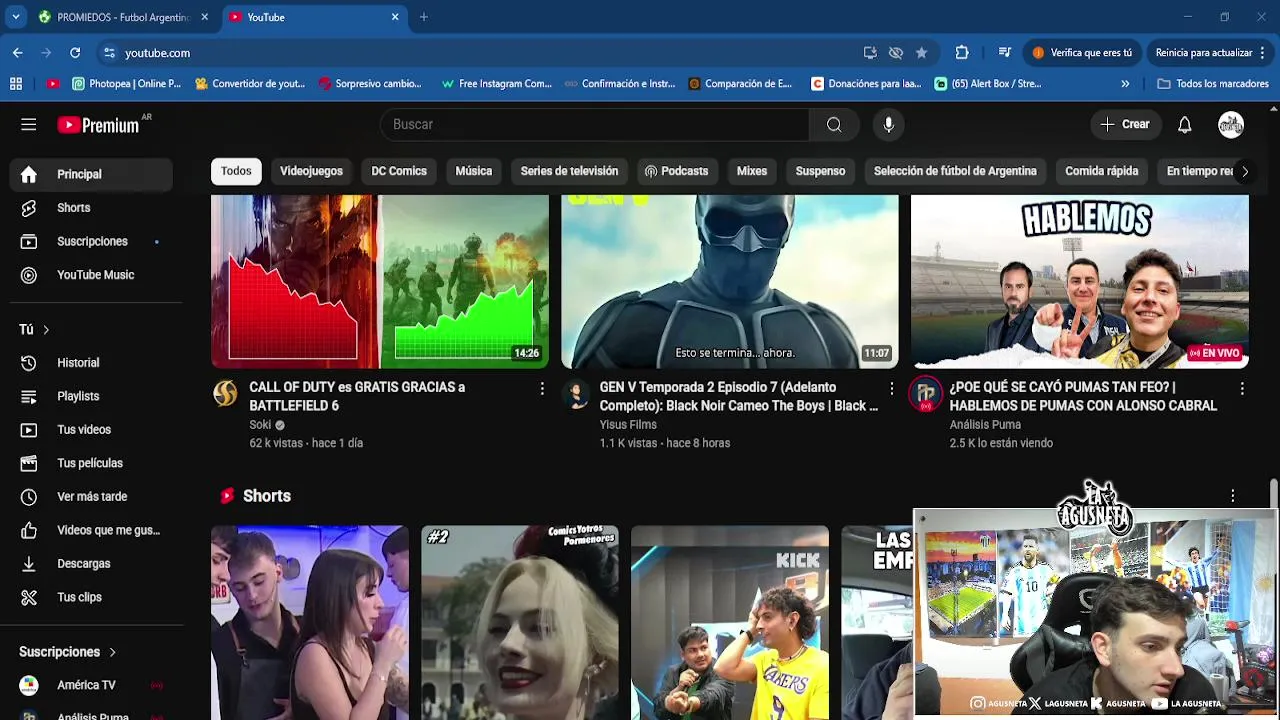Viewport: 1280px width, 720px height.
Task: Select the DC Comics filter chip
Action: (399, 171)
